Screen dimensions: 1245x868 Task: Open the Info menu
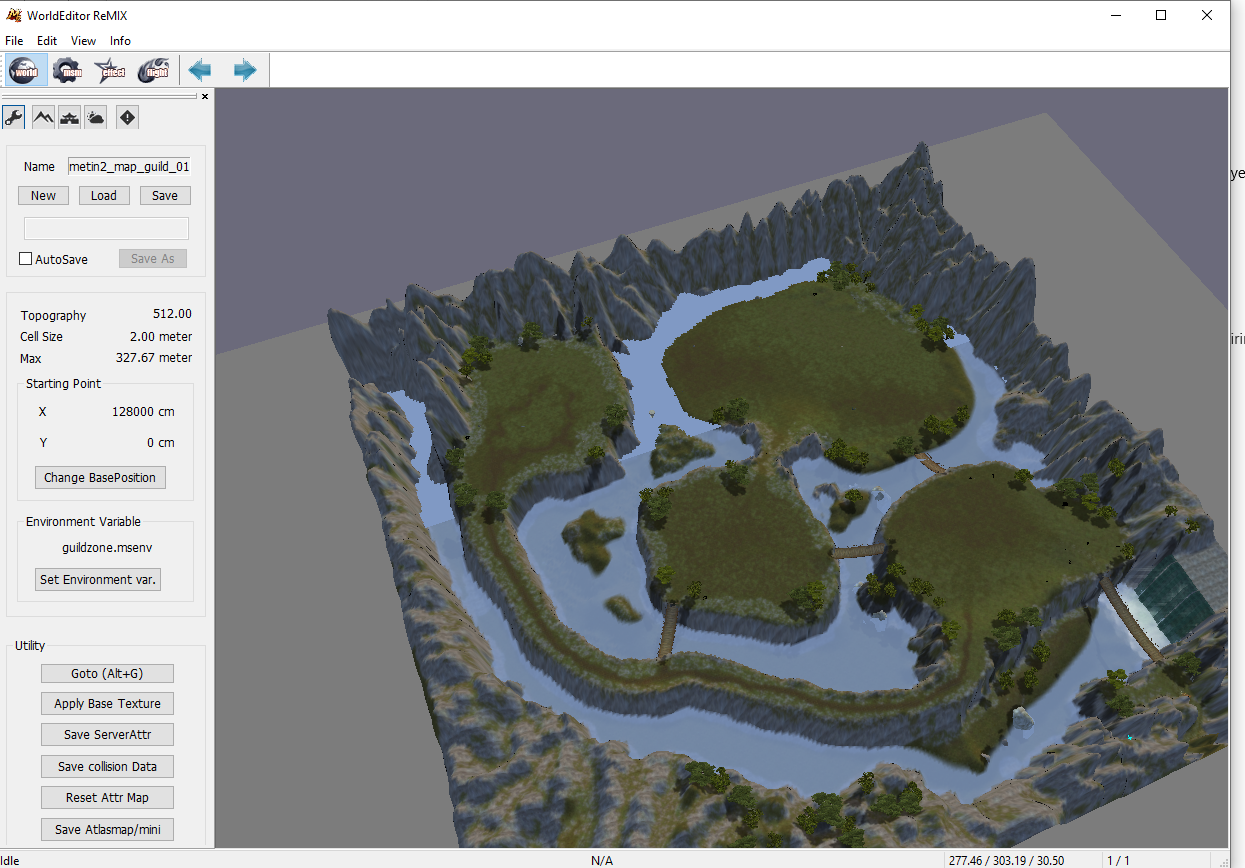pyautogui.click(x=120, y=41)
